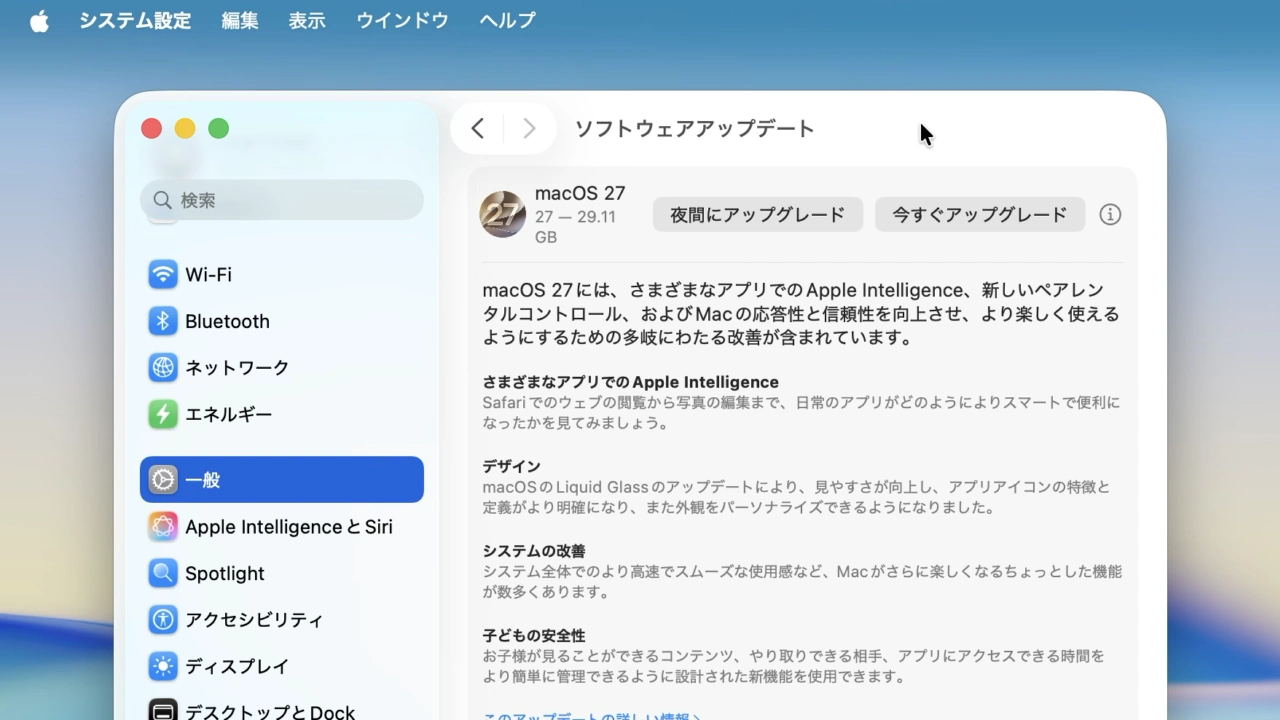
Task: Select the Apple Intelligence と Siri icon
Action: pyautogui.click(x=163, y=527)
